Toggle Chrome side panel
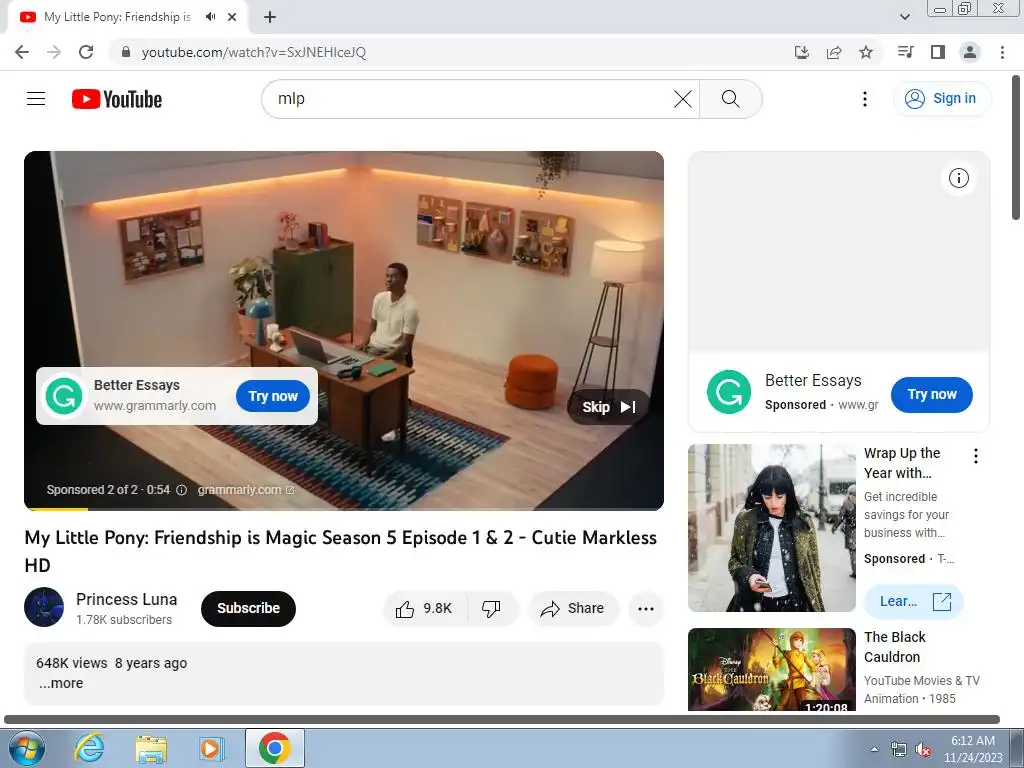 pos(938,52)
